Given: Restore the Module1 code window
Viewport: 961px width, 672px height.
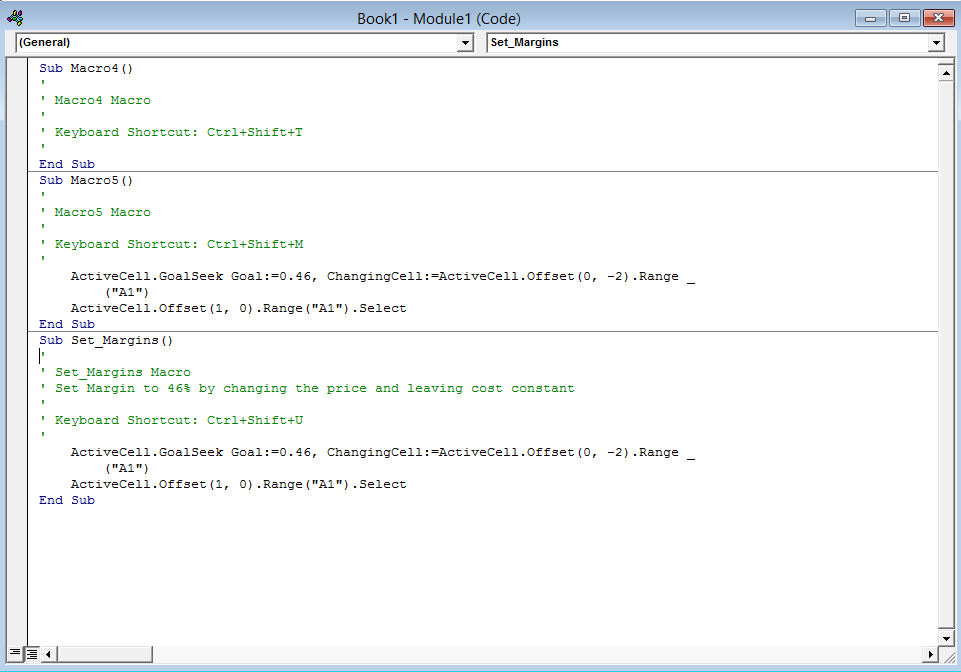Looking at the screenshot, I should pyautogui.click(x=904, y=18).
